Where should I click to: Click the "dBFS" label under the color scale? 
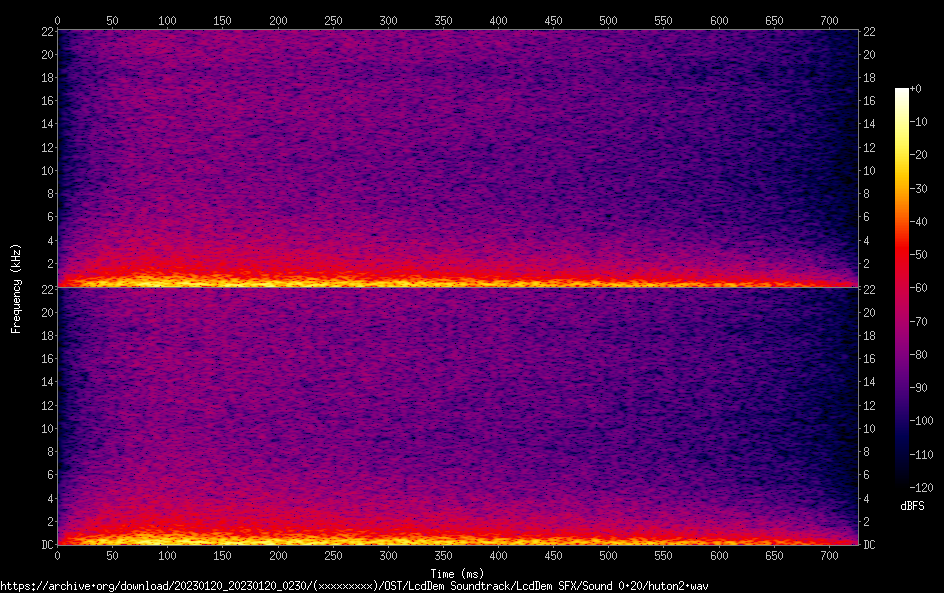912,507
